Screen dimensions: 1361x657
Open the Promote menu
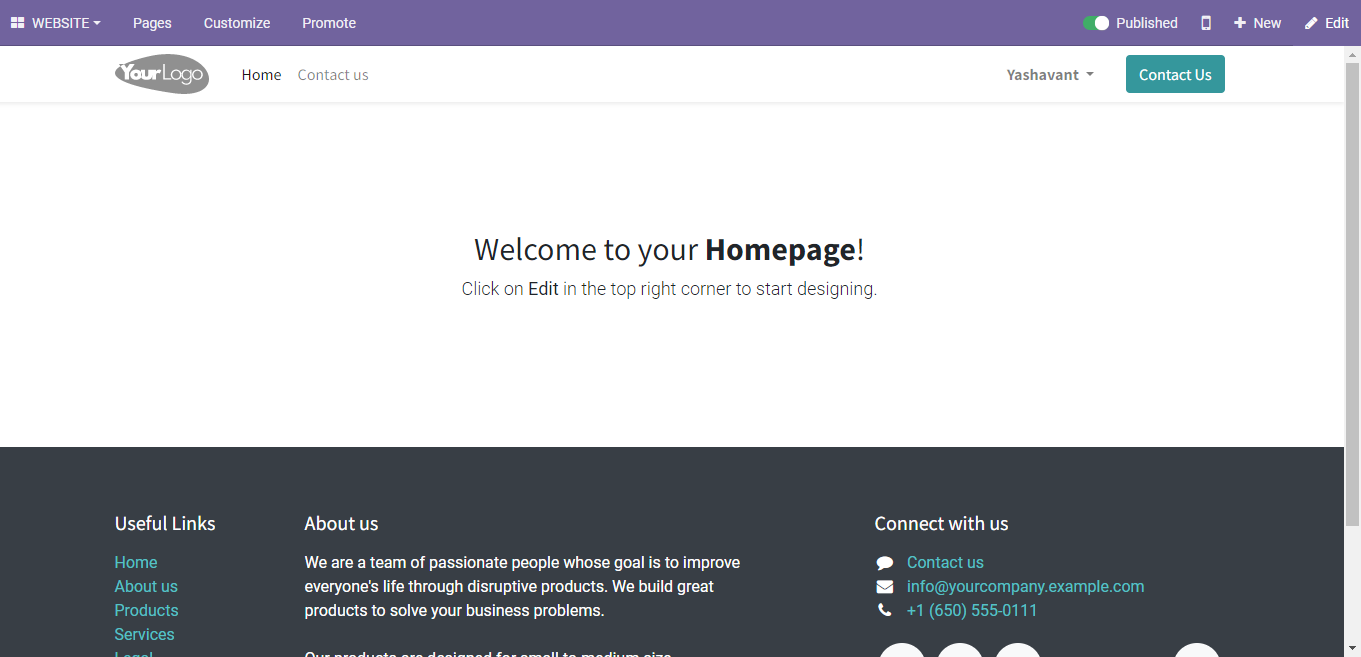329,23
